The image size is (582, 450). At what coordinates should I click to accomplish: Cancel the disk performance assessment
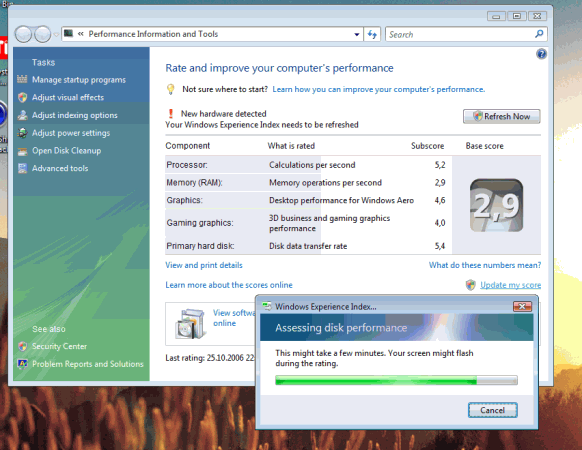492,410
